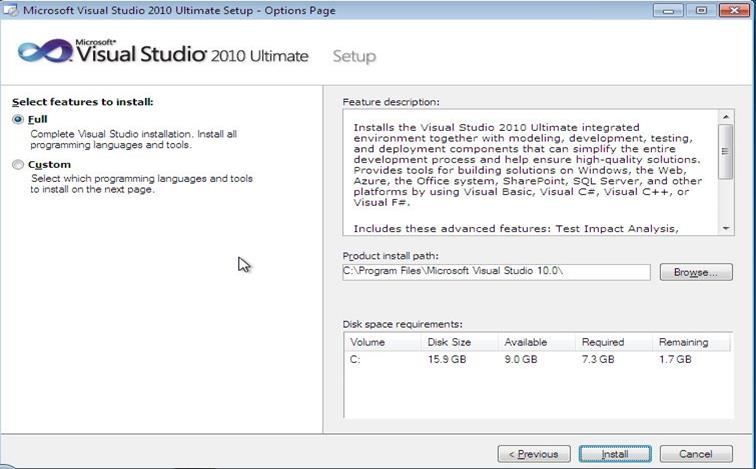Click the Volume column header
Screen dimensions: 756x469
pos(383,342)
